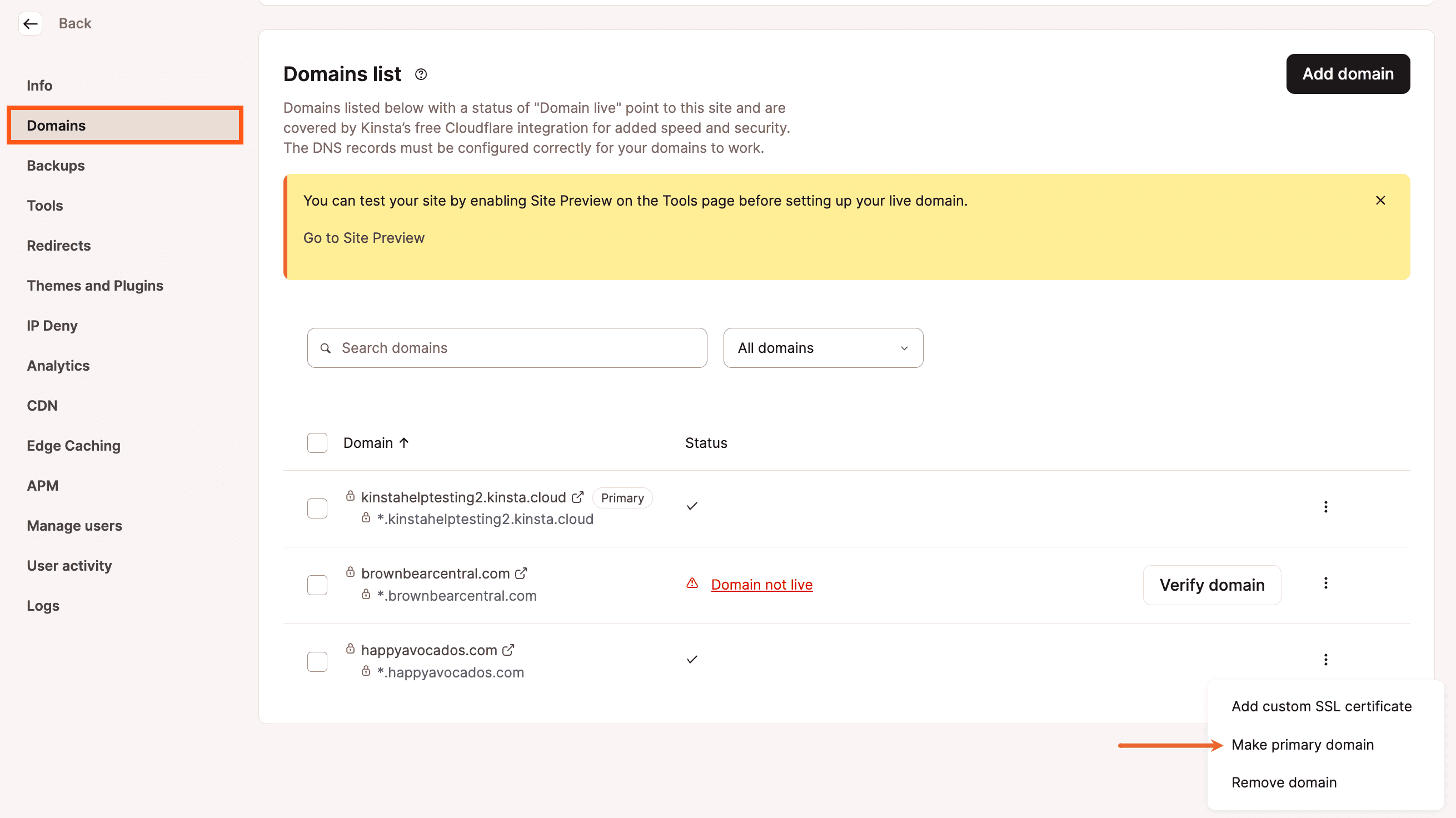Select Remove domain from context menu
1456x818 pixels.
(1284, 782)
